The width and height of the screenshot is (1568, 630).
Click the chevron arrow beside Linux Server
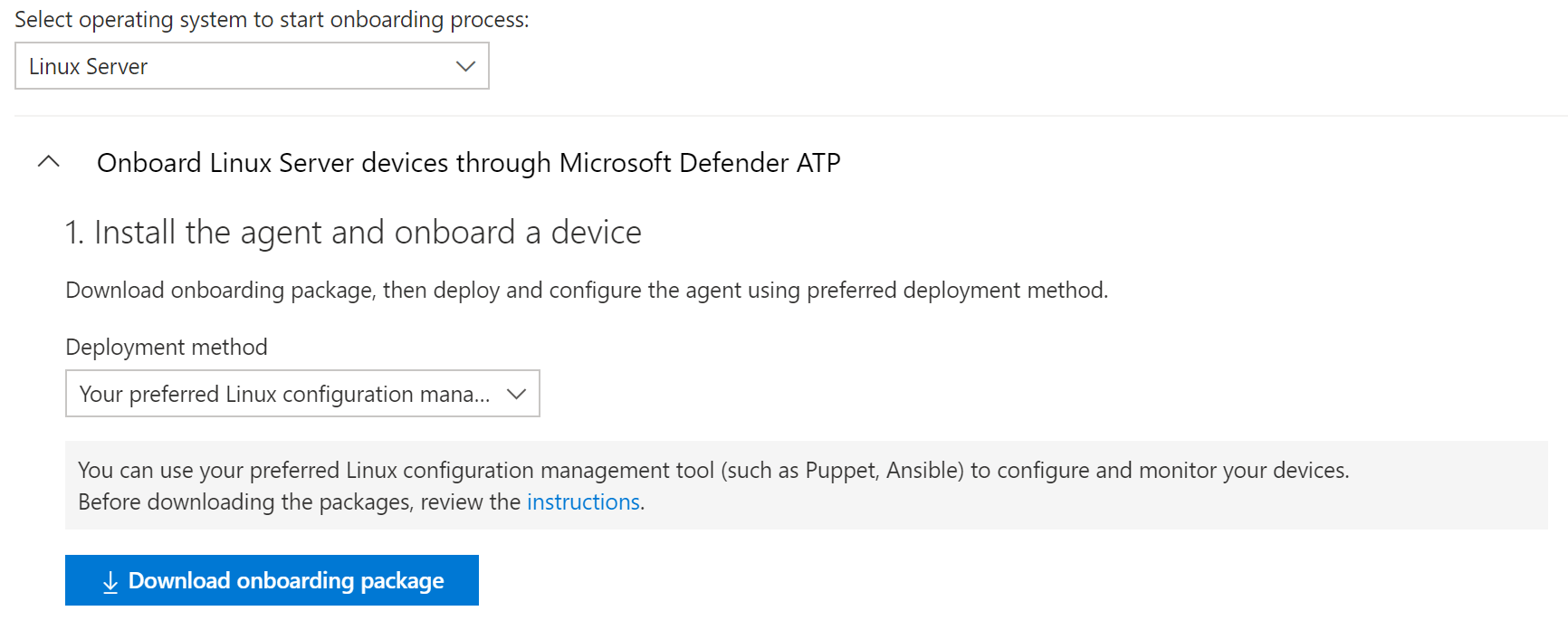(465, 66)
